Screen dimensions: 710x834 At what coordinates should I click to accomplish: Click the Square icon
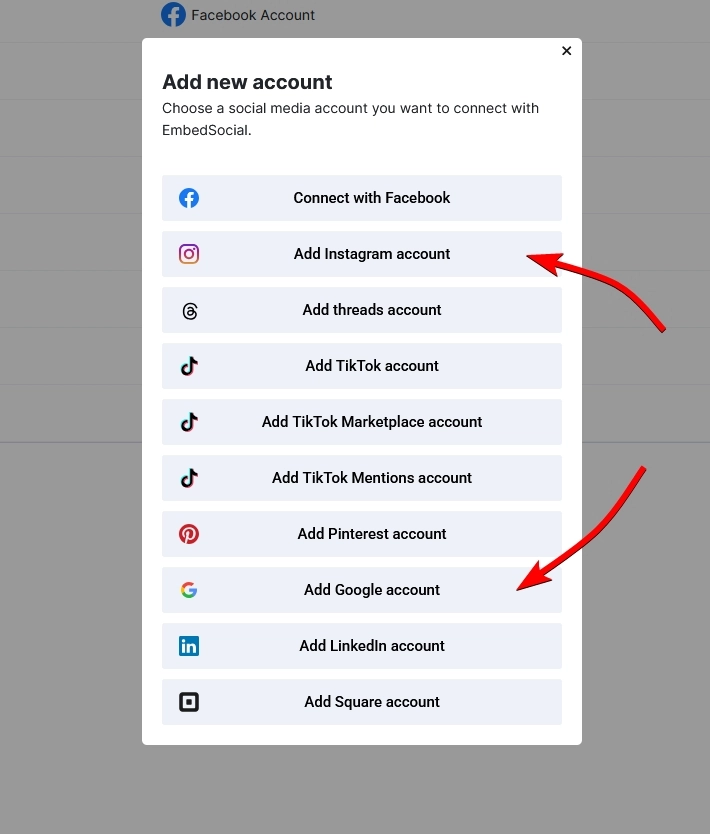point(189,702)
